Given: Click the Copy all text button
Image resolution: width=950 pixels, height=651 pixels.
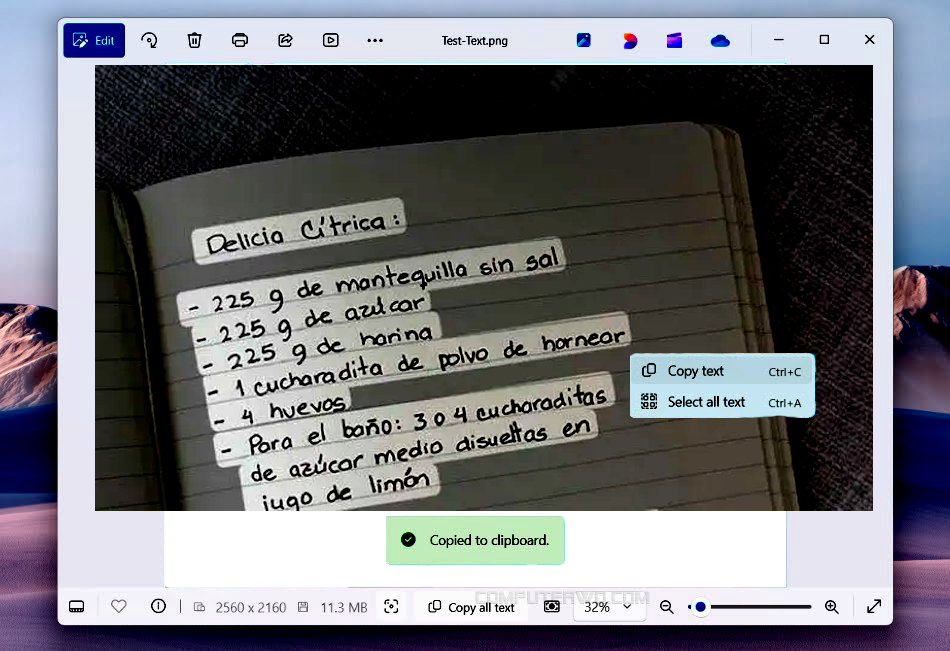Looking at the screenshot, I should [471, 607].
